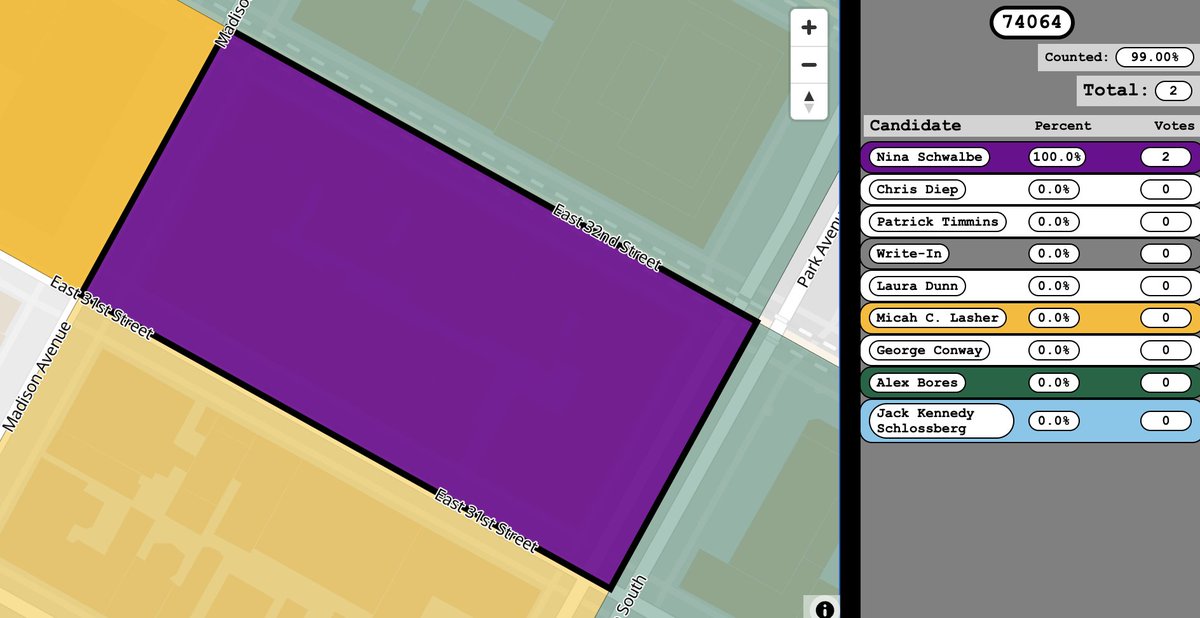This screenshot has height=618, width=1200.
Task: Reset map bearing with compass button
Action: (809, 101)
